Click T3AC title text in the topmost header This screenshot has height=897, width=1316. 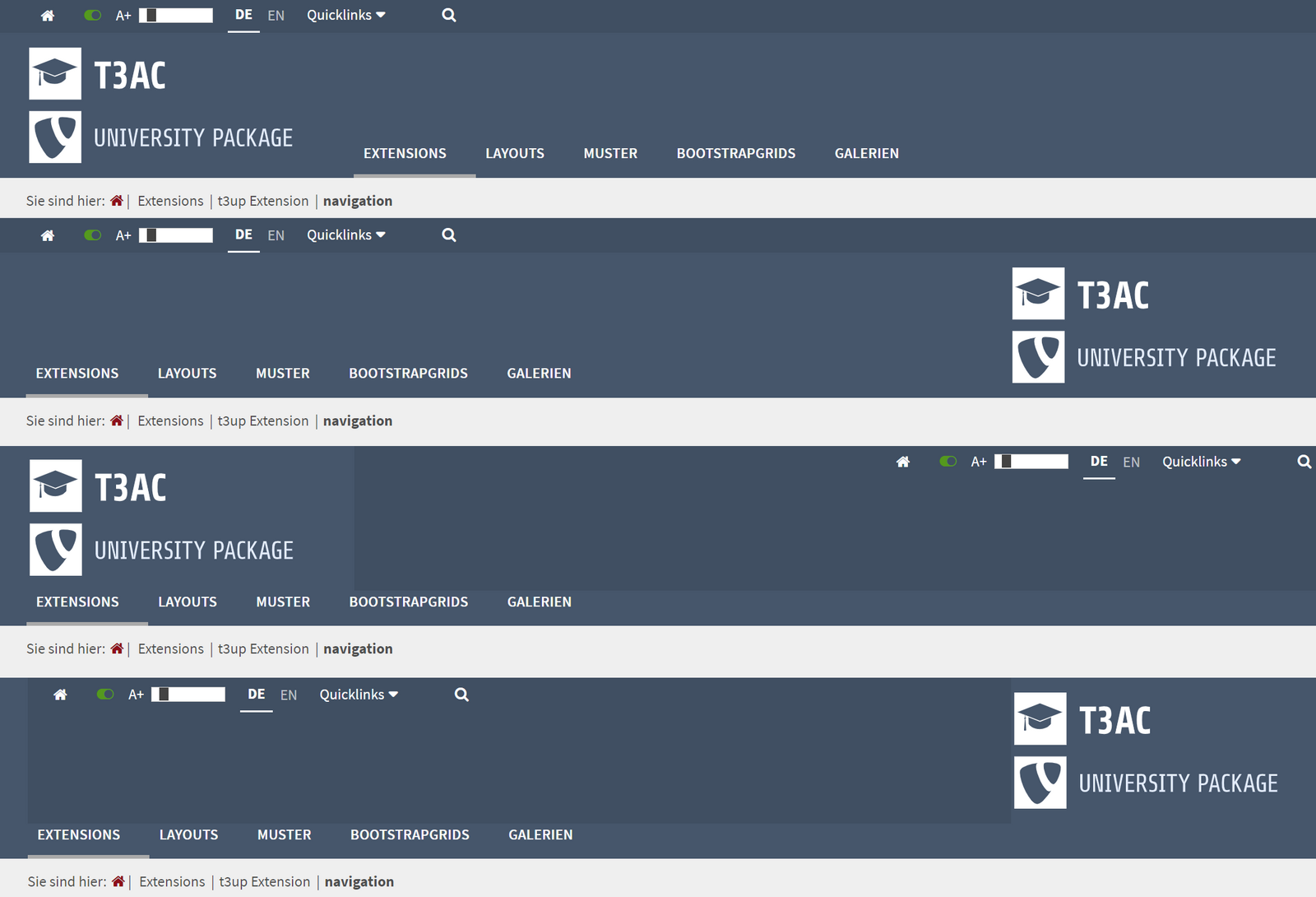[x=130, y=76]
